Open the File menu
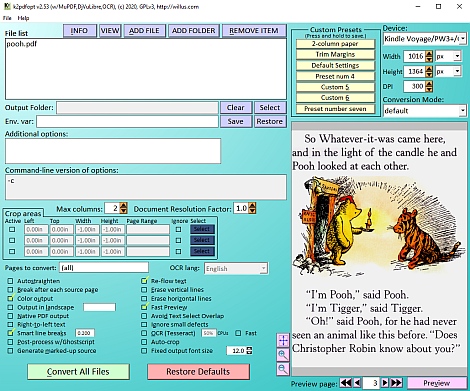This screenshot has width=470, height=391. 7,18
